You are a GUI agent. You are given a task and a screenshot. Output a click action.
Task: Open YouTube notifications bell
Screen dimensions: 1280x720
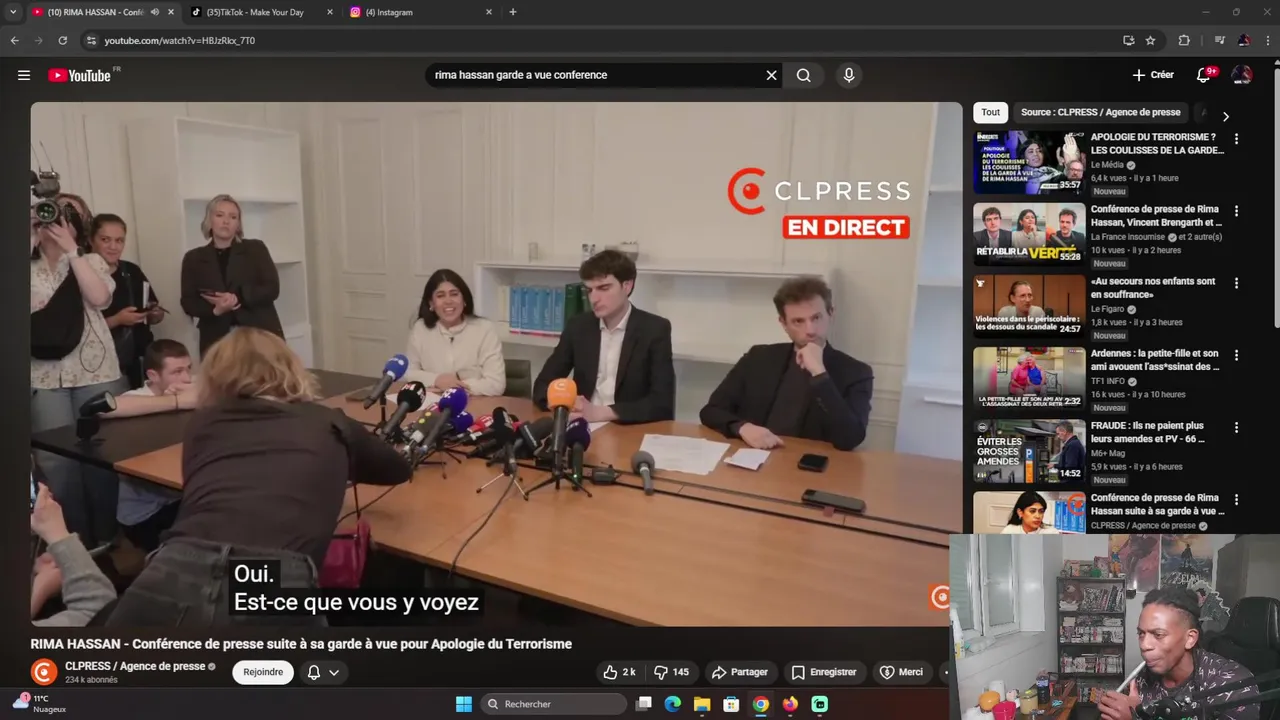(1204, 75)
